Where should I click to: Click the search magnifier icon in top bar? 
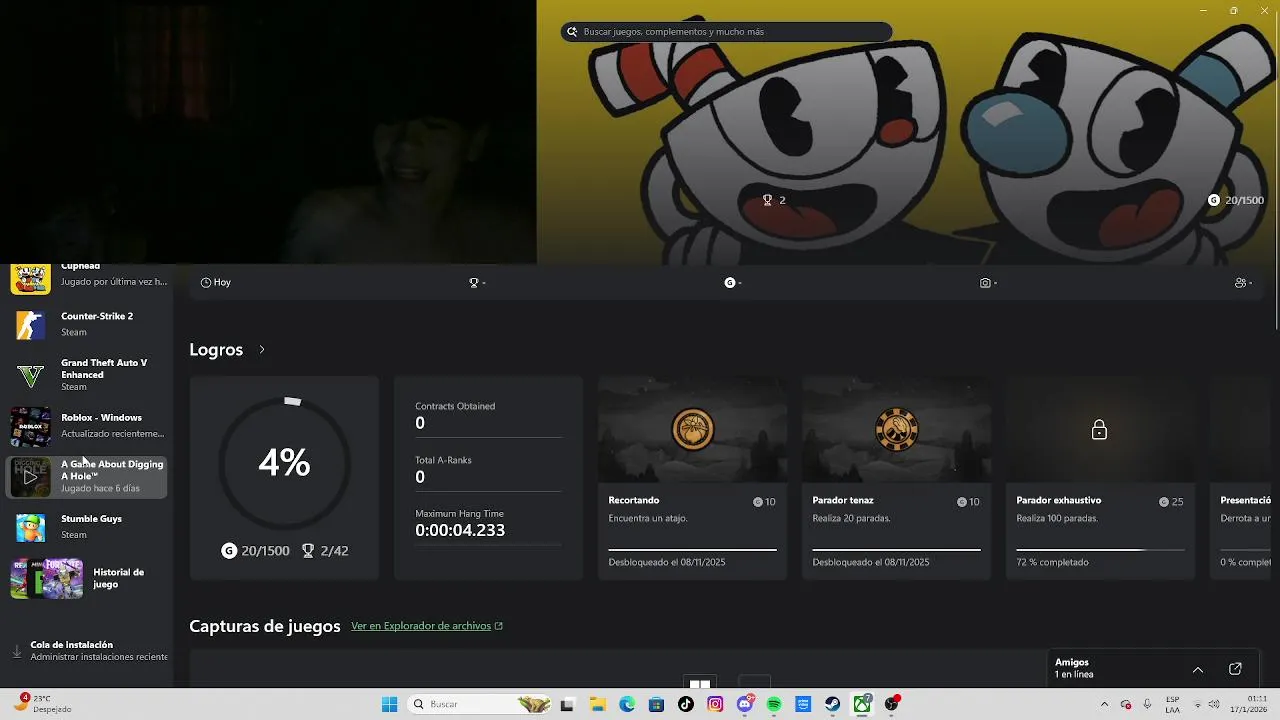pos(572,32)
